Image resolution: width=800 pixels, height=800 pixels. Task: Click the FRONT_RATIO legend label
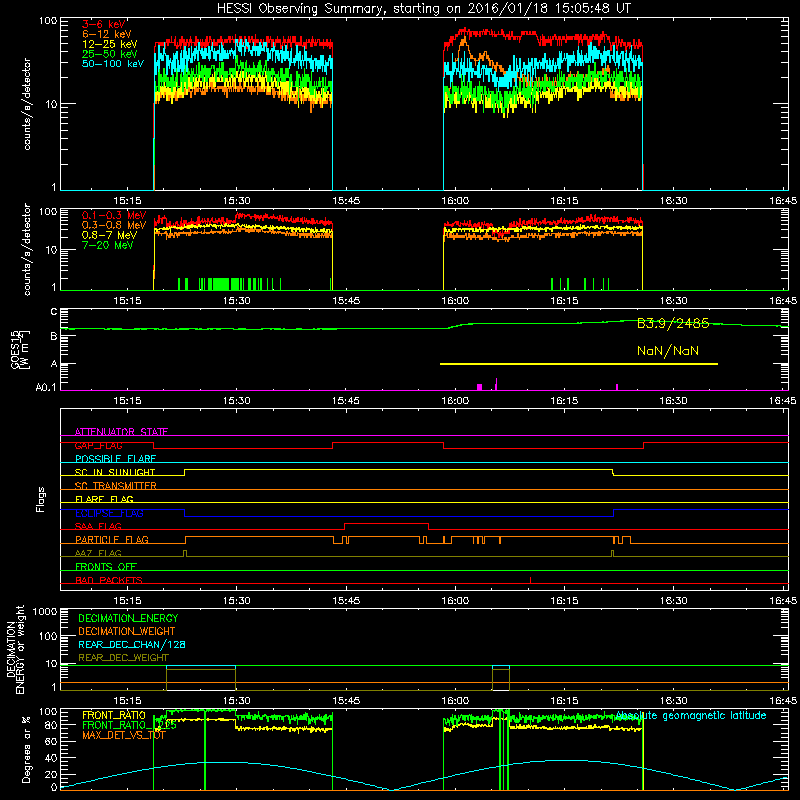[114, 715]
